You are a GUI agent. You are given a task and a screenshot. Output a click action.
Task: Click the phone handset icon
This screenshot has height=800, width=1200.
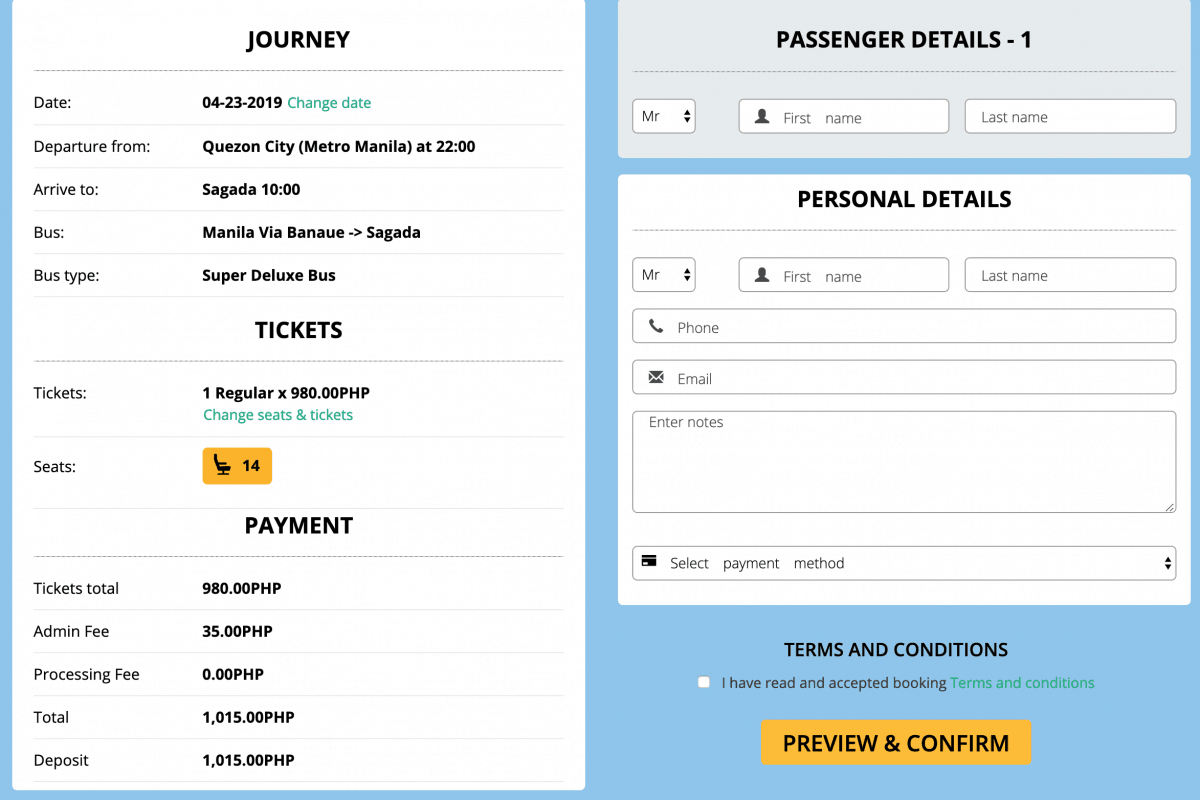pyautogui.click(x=656, y=326)
